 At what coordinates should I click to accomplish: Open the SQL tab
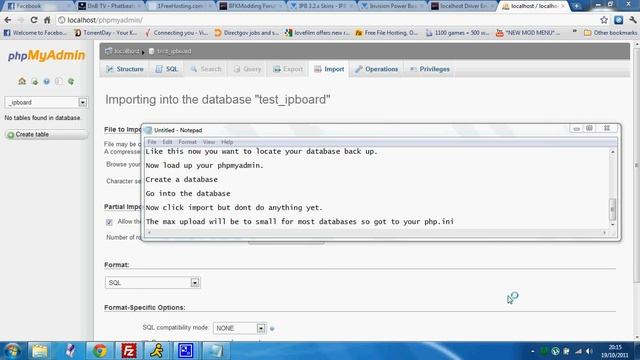[x=167, y=69]
